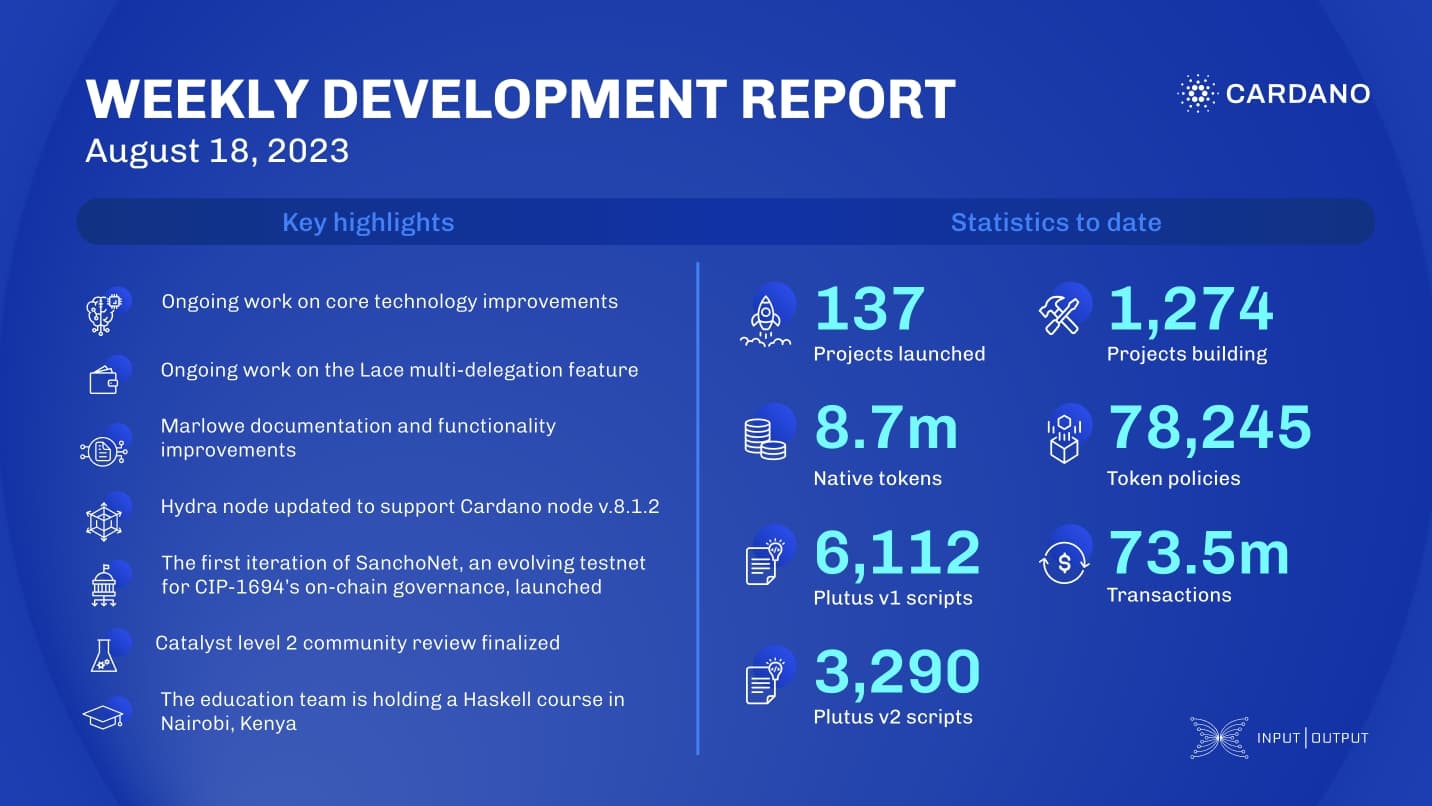Image resolution: width=1432 pixels, height=806 pixels.
Task: Click the rocket icon for Projects launched
Action: [x=765, y=321]
